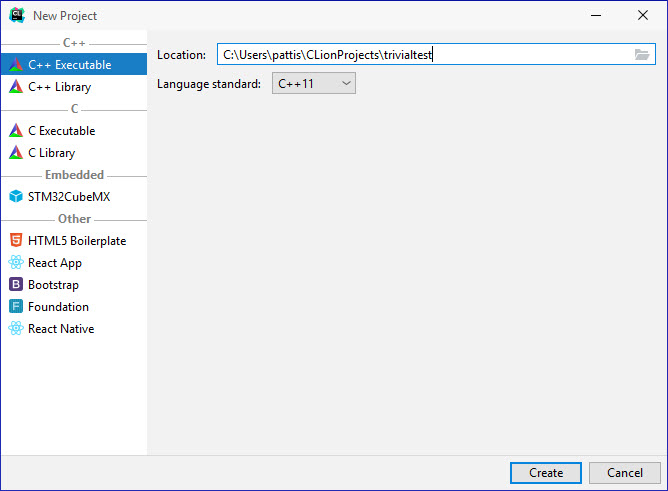Click the Cancel button

pyautogui.click(x=624, y=473)
